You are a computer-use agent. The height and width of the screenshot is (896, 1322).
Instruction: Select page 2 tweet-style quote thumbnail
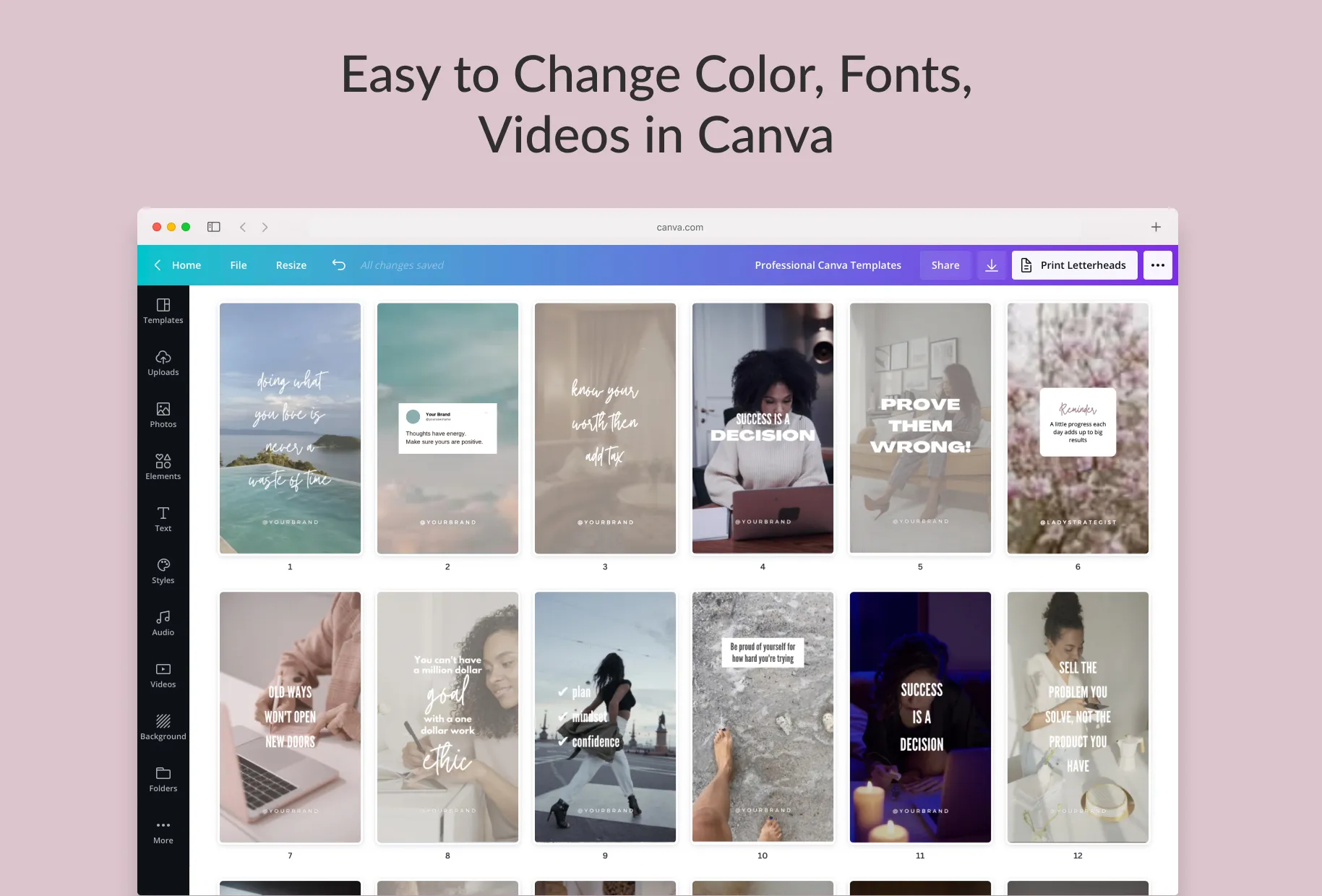pyautogui.click(x=447, y=428)
